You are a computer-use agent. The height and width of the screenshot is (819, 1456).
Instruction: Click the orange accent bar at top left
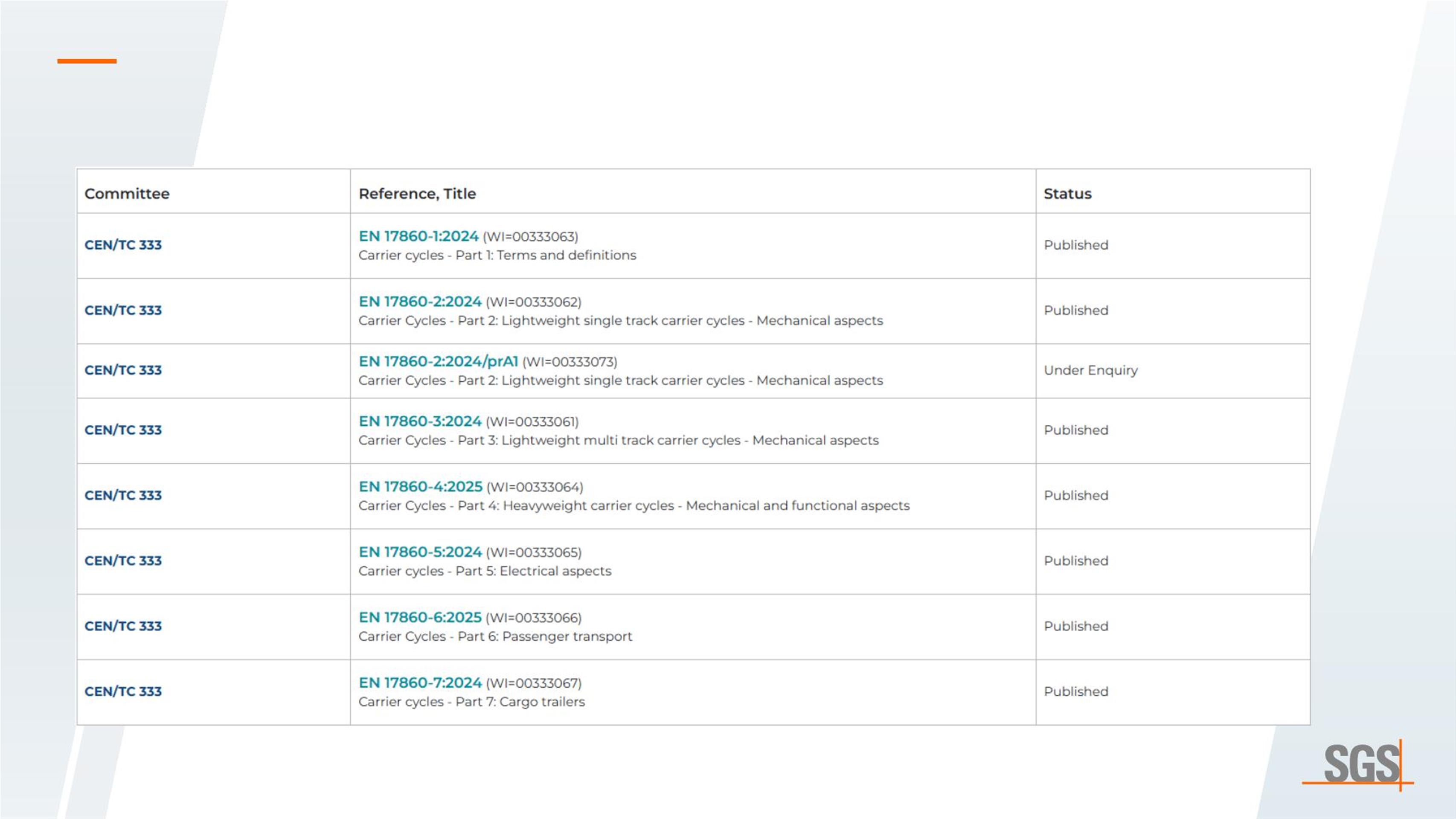(87, 61)
